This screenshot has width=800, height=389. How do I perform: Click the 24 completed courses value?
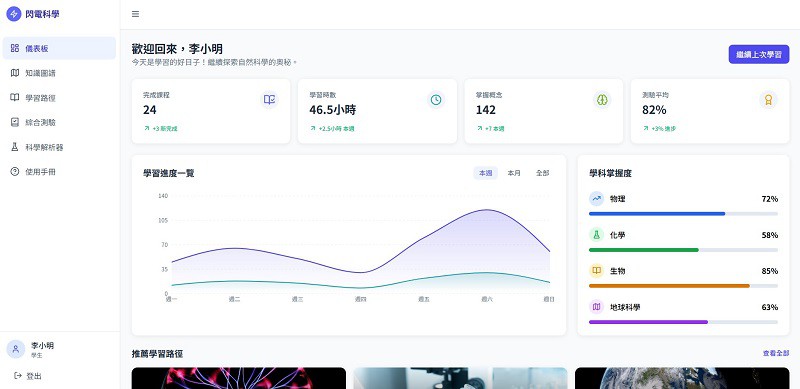pos(149,110)
